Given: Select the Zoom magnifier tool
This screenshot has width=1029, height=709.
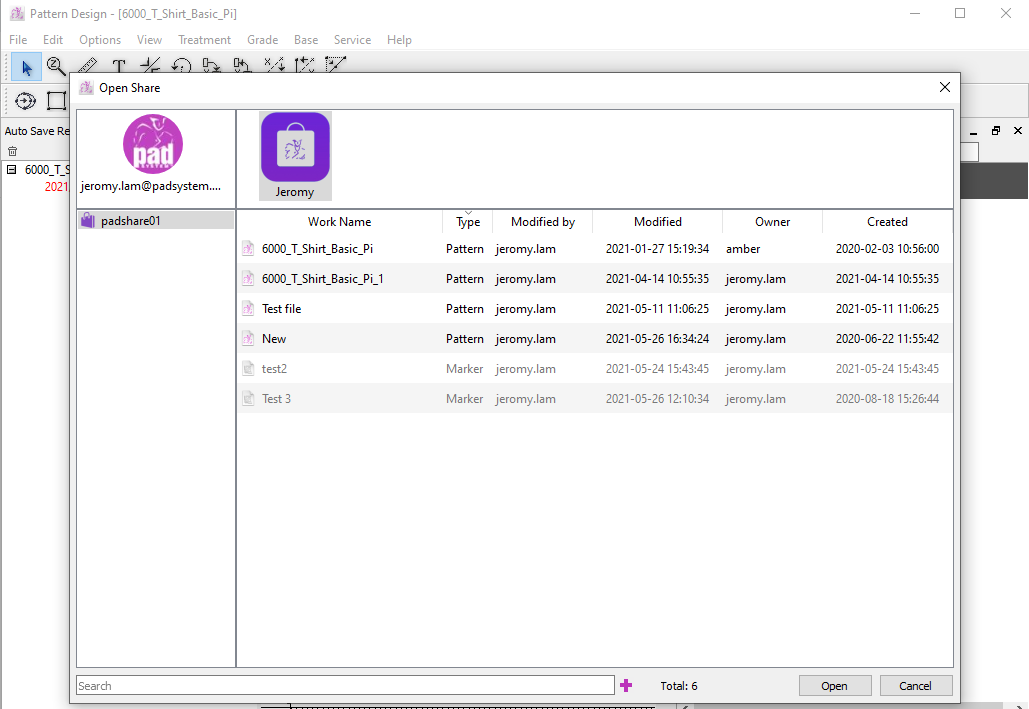Looking at the screenshot, I should pyautogui.click(x=56, y=67).
